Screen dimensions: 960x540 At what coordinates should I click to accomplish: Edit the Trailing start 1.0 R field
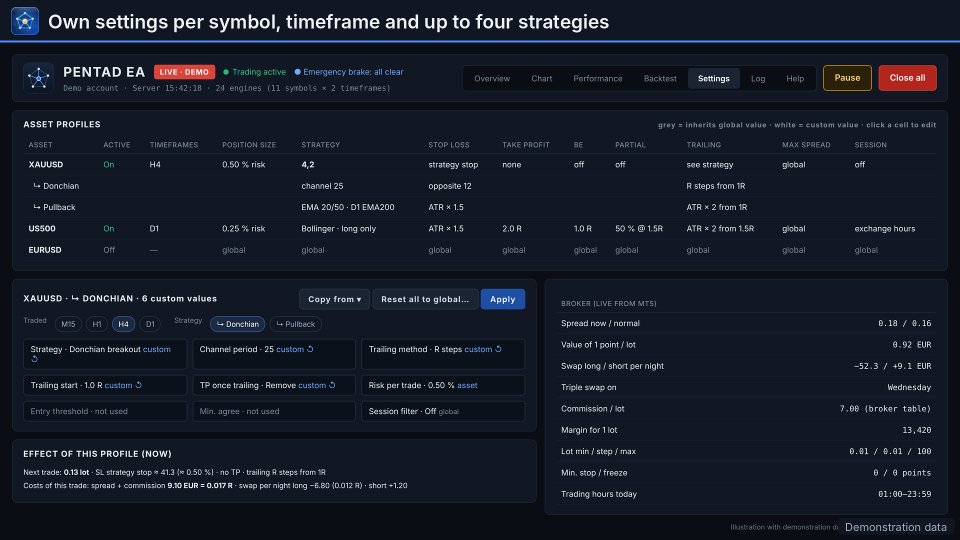[105, 385]
